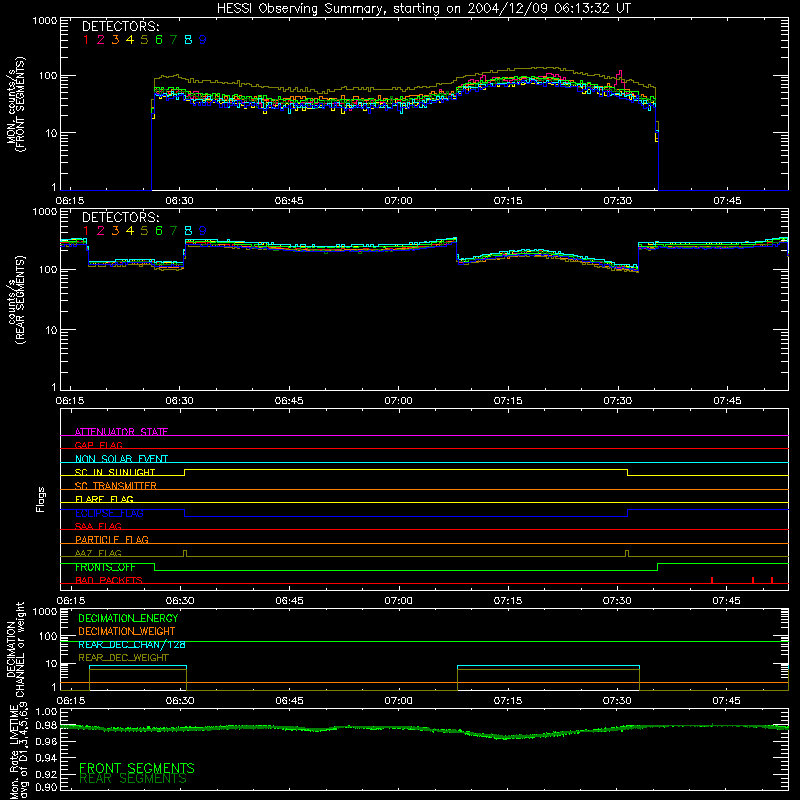Click the 06:45 tick label under rear segments plot

(289, 401)
